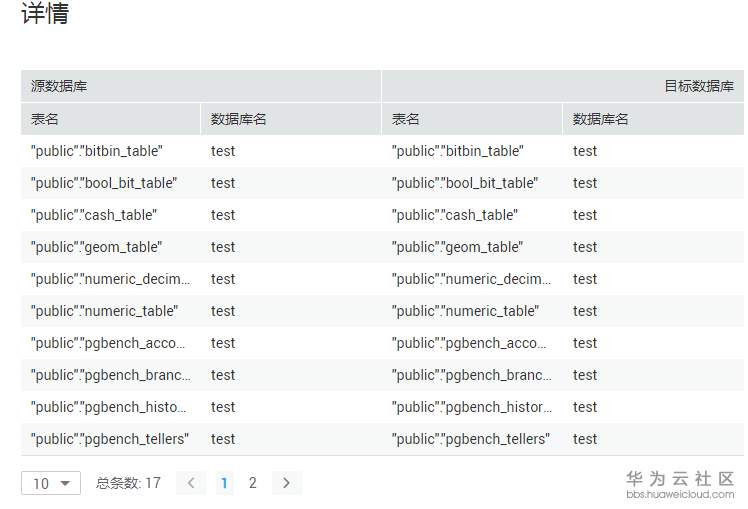This screenshot has height=509, width=748.
Task: Click the 总条数: 17 total count label
Action: tap(128, 483)
